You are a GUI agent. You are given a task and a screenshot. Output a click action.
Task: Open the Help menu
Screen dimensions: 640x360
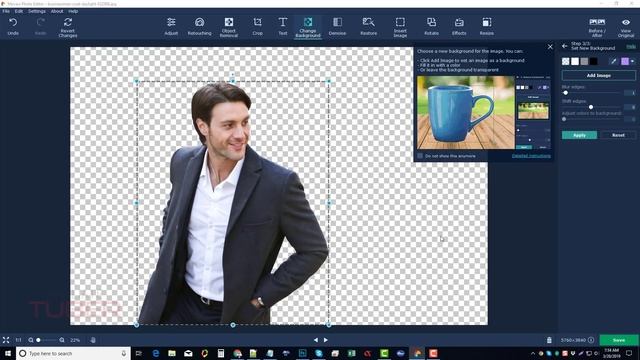(73, 11)
